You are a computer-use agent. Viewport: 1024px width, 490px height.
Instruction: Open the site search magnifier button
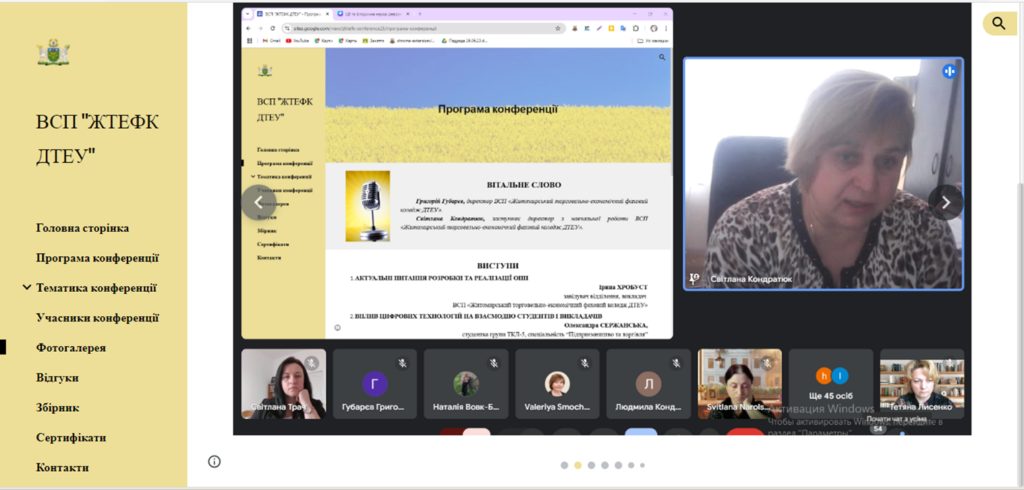999,24
